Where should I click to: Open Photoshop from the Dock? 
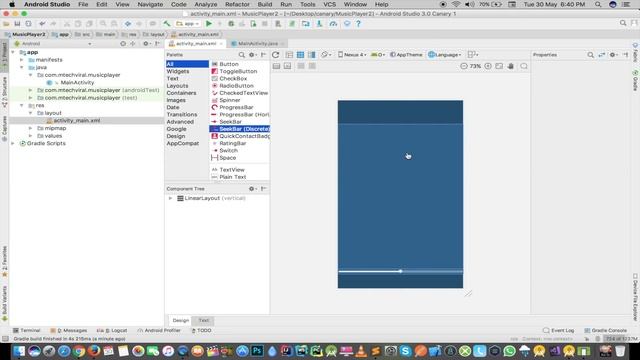pos(257,351)
